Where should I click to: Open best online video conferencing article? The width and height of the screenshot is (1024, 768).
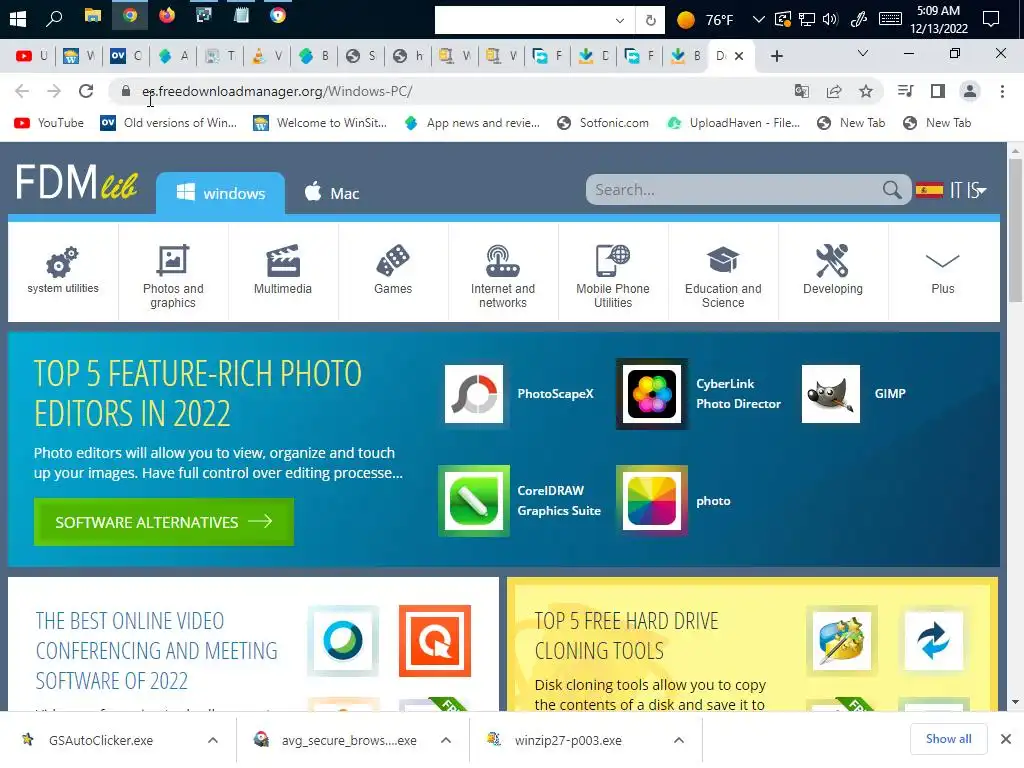[x=157, y=650]
